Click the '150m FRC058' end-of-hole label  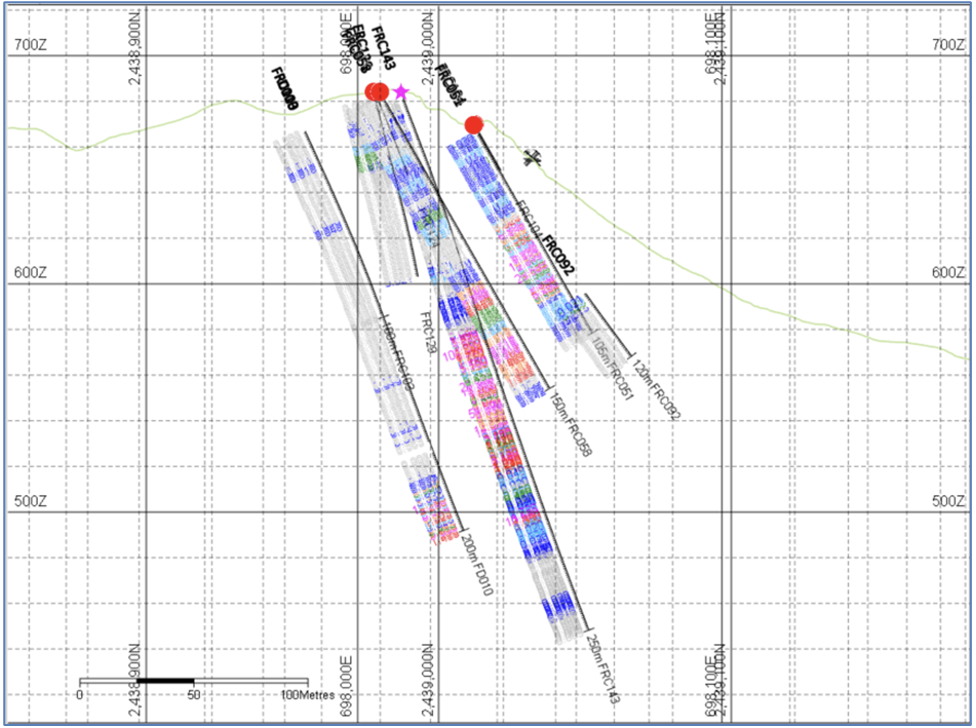tap(571, 424)
